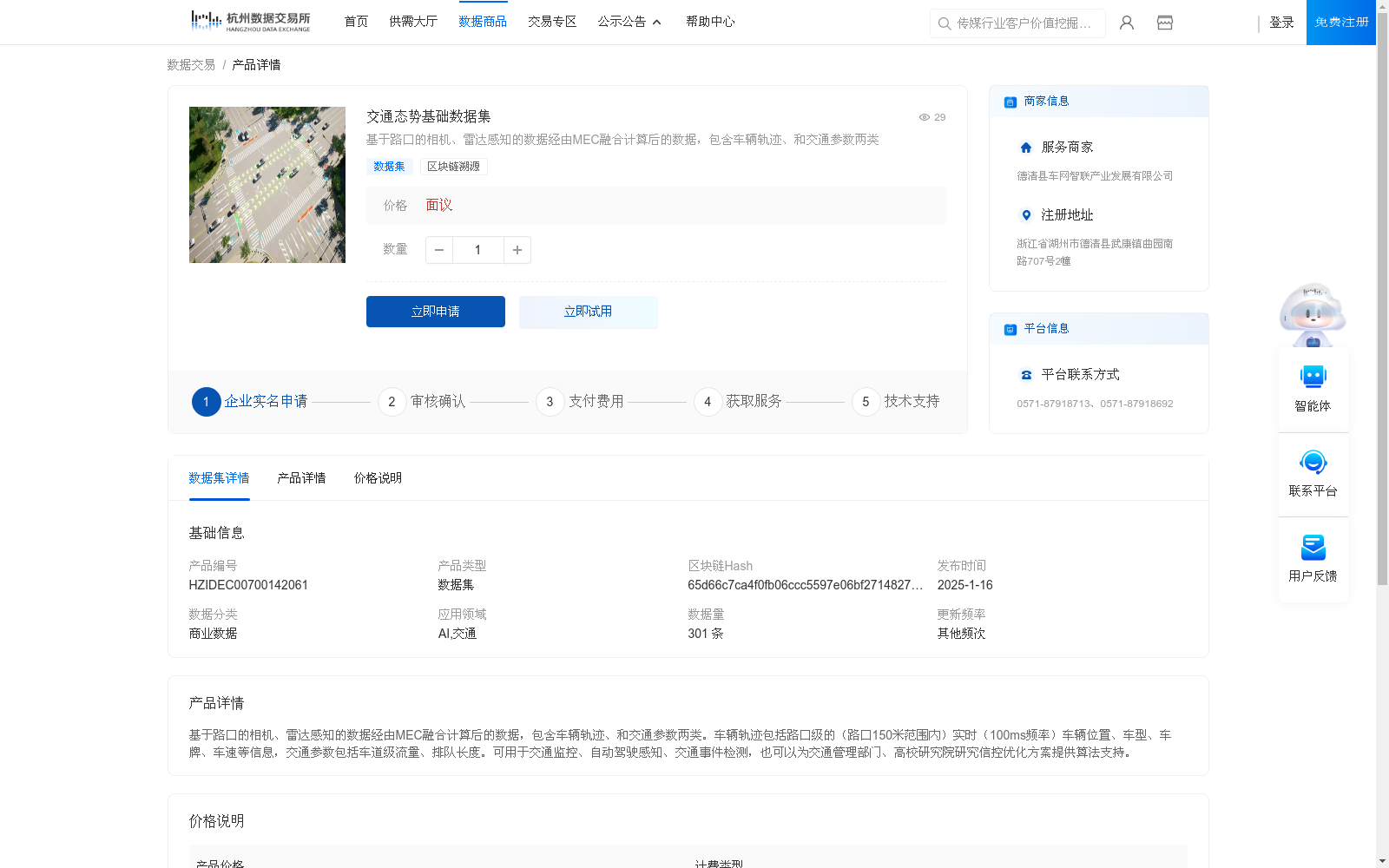Open the traffic intersection product thumbnail
Viewport: 1389px width, 868px height.
[x=267, y=185]
